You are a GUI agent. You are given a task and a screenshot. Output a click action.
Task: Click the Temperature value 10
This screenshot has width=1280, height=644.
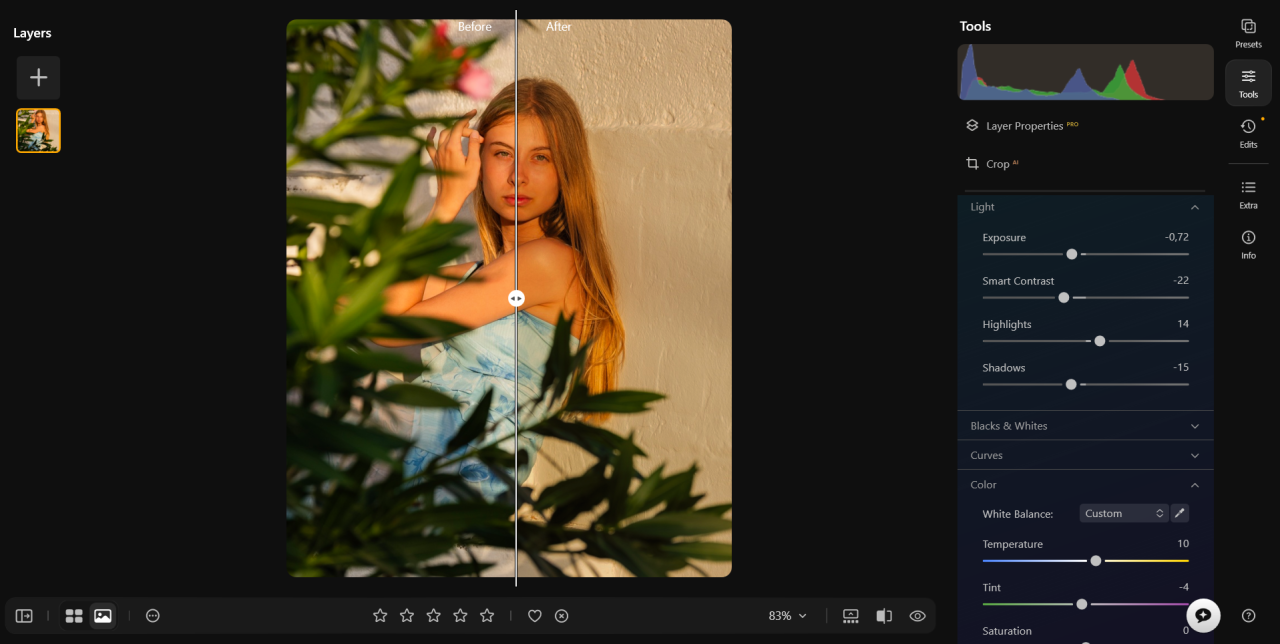[1183, 544]
